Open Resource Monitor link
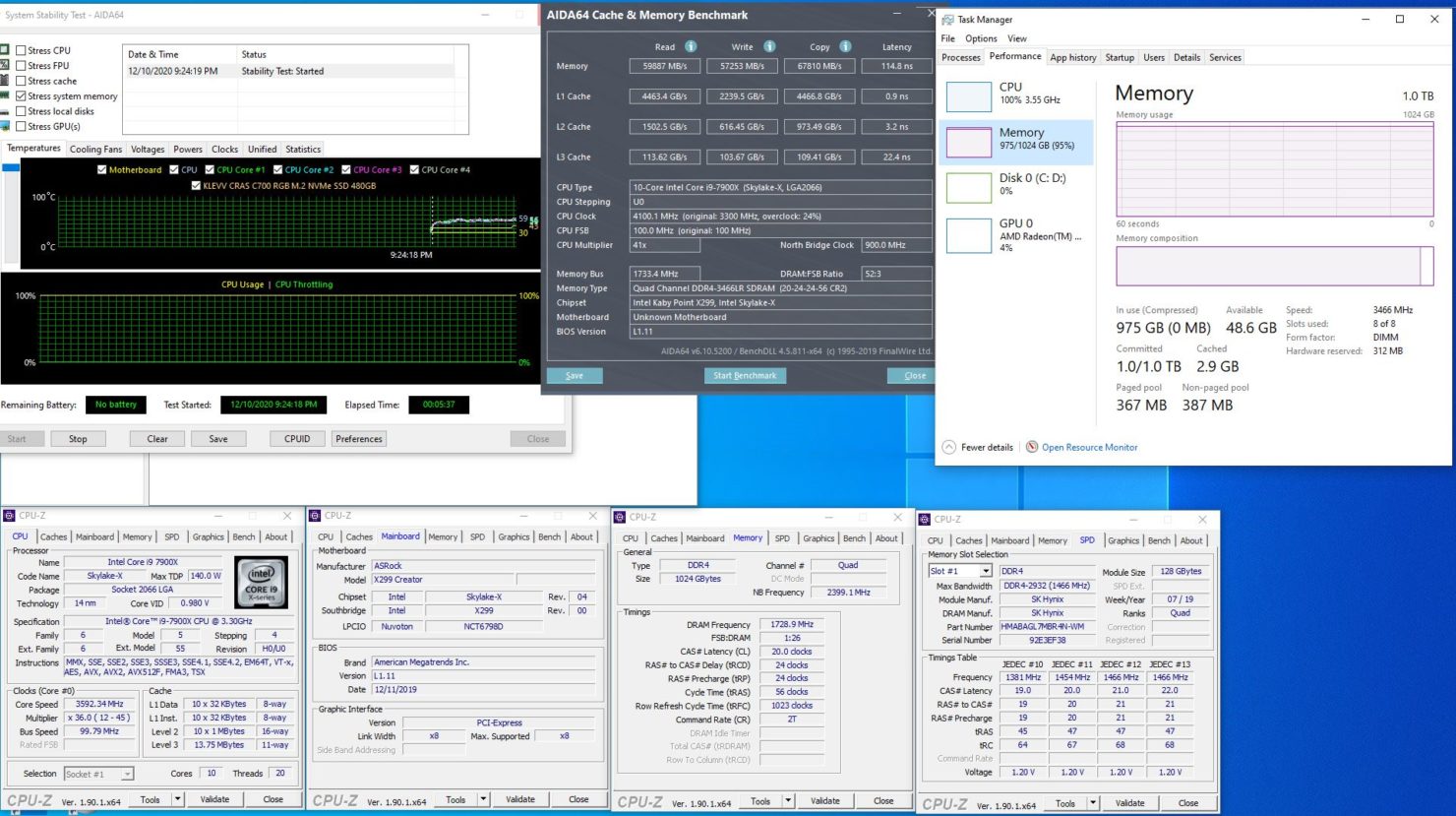 (x=1089, y=447)
